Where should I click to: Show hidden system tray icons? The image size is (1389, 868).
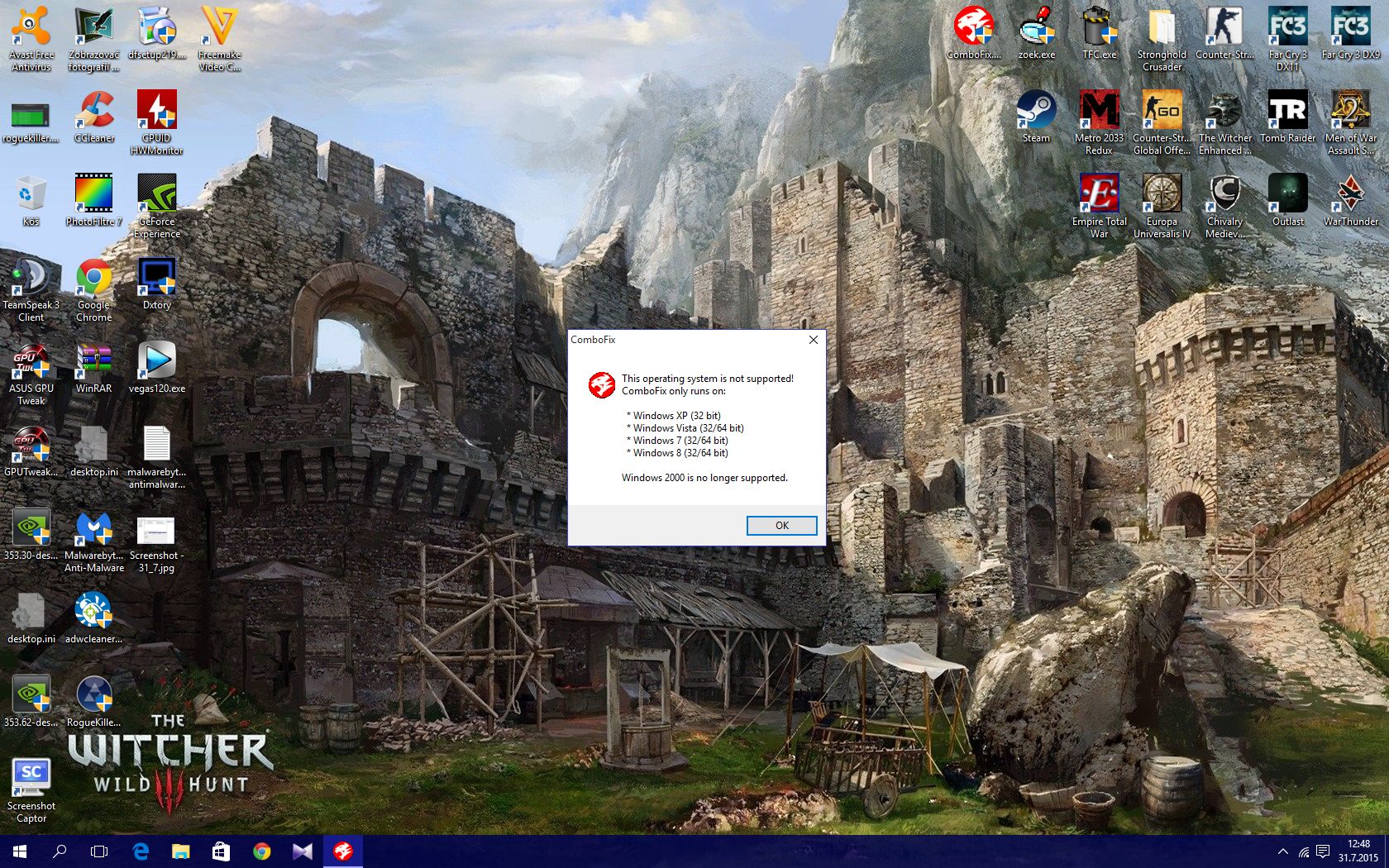(x=1282, y=851)
